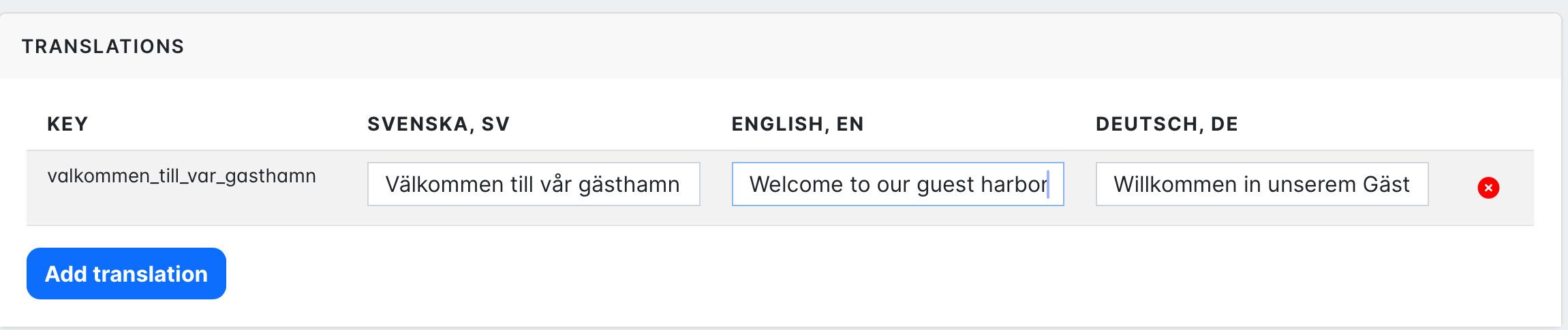Delete the translation row with the round red button
The height and width of the screenshot is (330, 1568).
coord(1488,187)
